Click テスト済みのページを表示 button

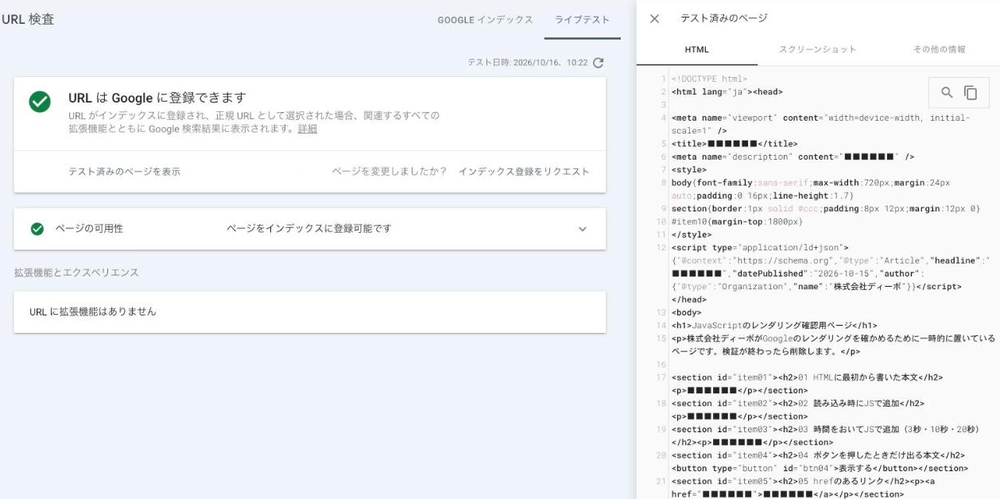pyautogui.click(x=124, y=172)
